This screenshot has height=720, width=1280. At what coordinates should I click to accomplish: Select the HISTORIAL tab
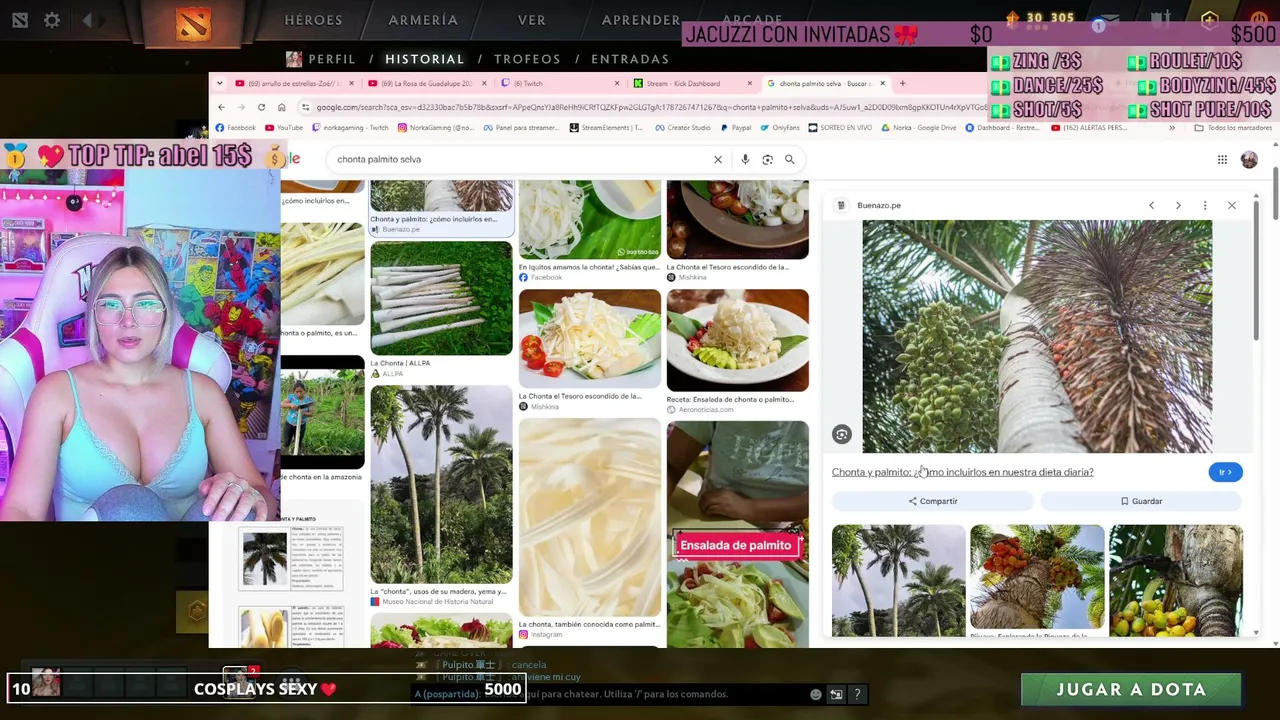[425, 59]
